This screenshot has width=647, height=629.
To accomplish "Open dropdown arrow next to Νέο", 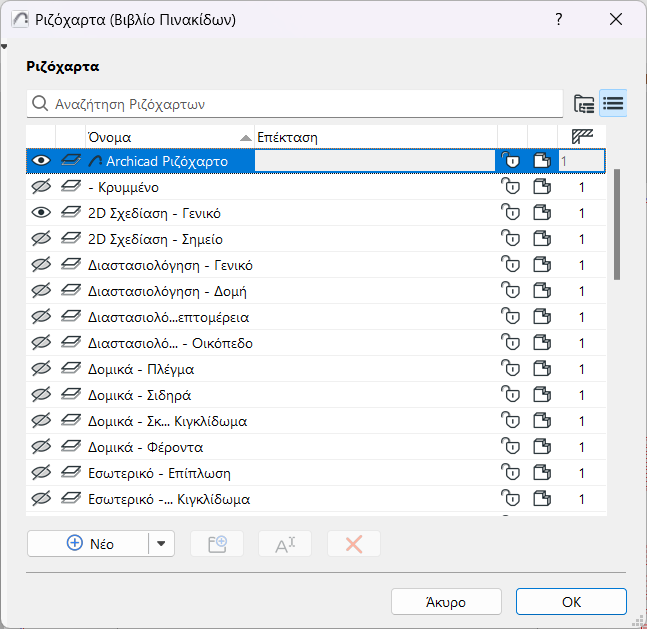I will pyautogui.click(x=160, y=544).
